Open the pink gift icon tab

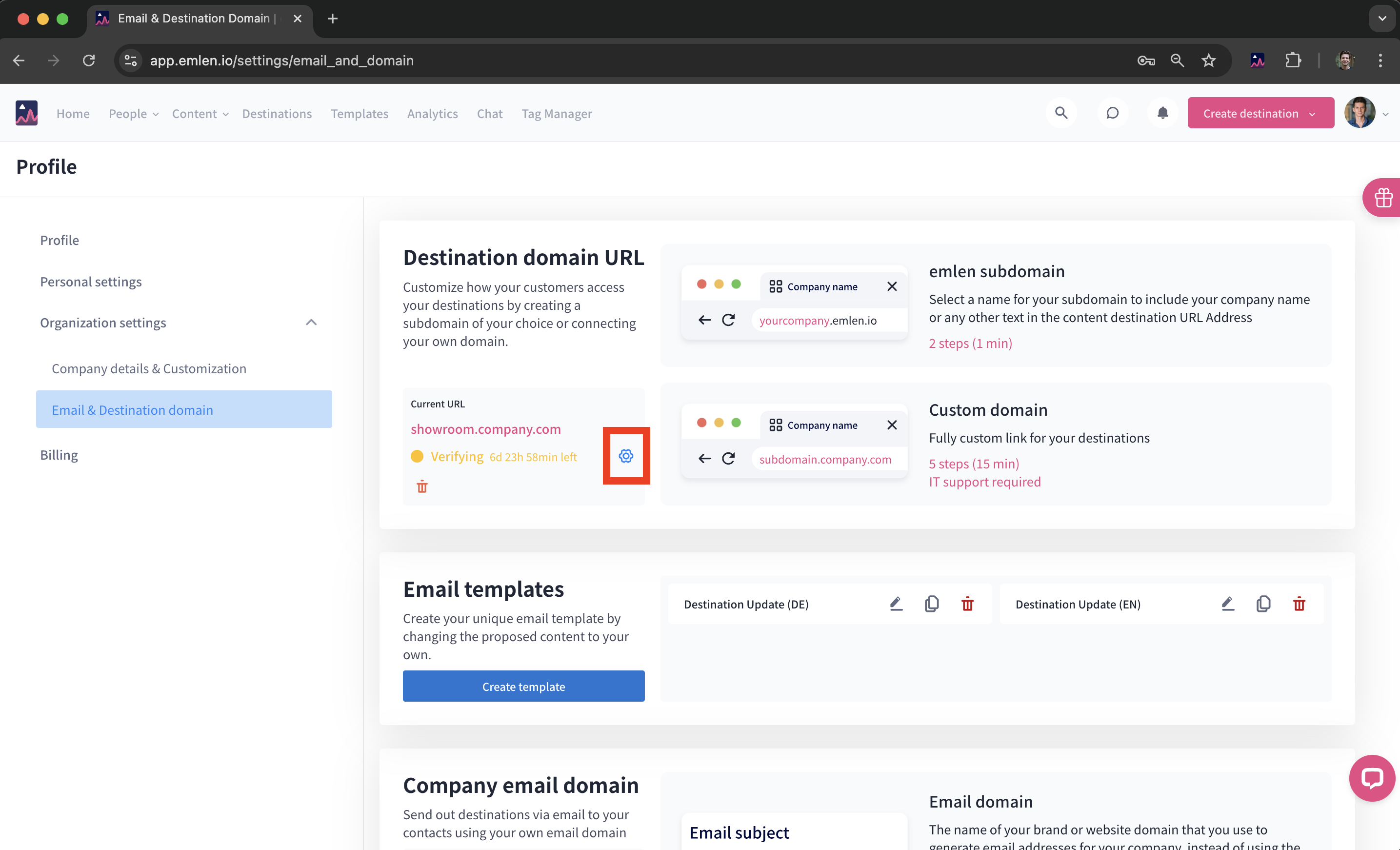pyautogui.click(x=1383, y=198)
